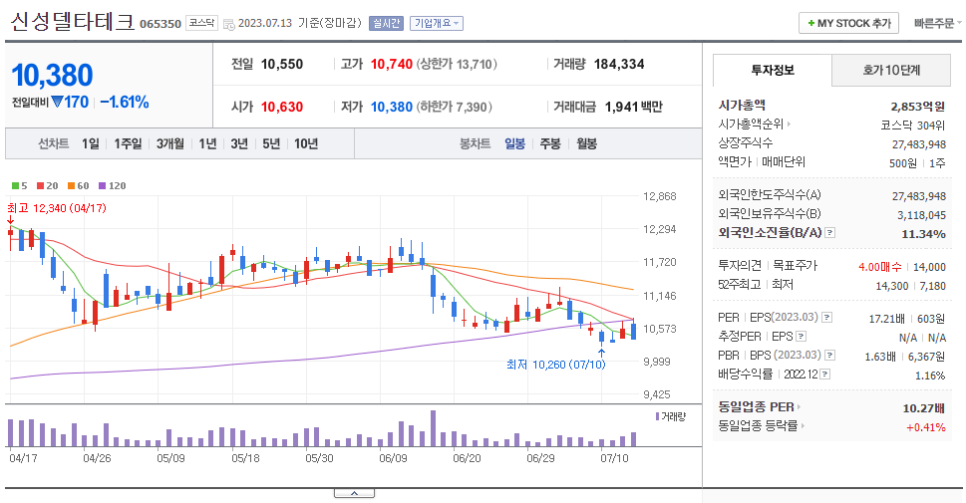Click the 신성델타테크 stock name

click(x=72, y=22)
